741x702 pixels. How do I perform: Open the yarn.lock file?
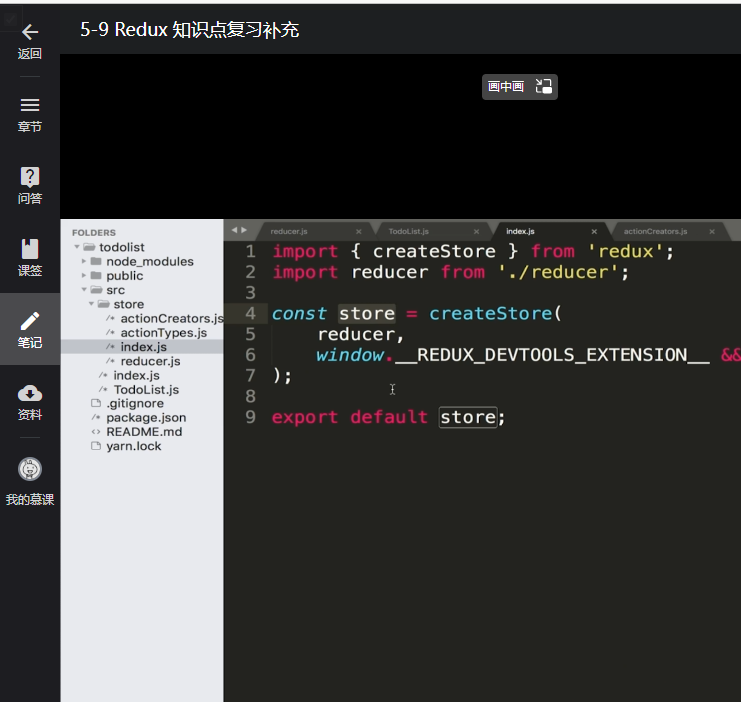tap(133, 446)
